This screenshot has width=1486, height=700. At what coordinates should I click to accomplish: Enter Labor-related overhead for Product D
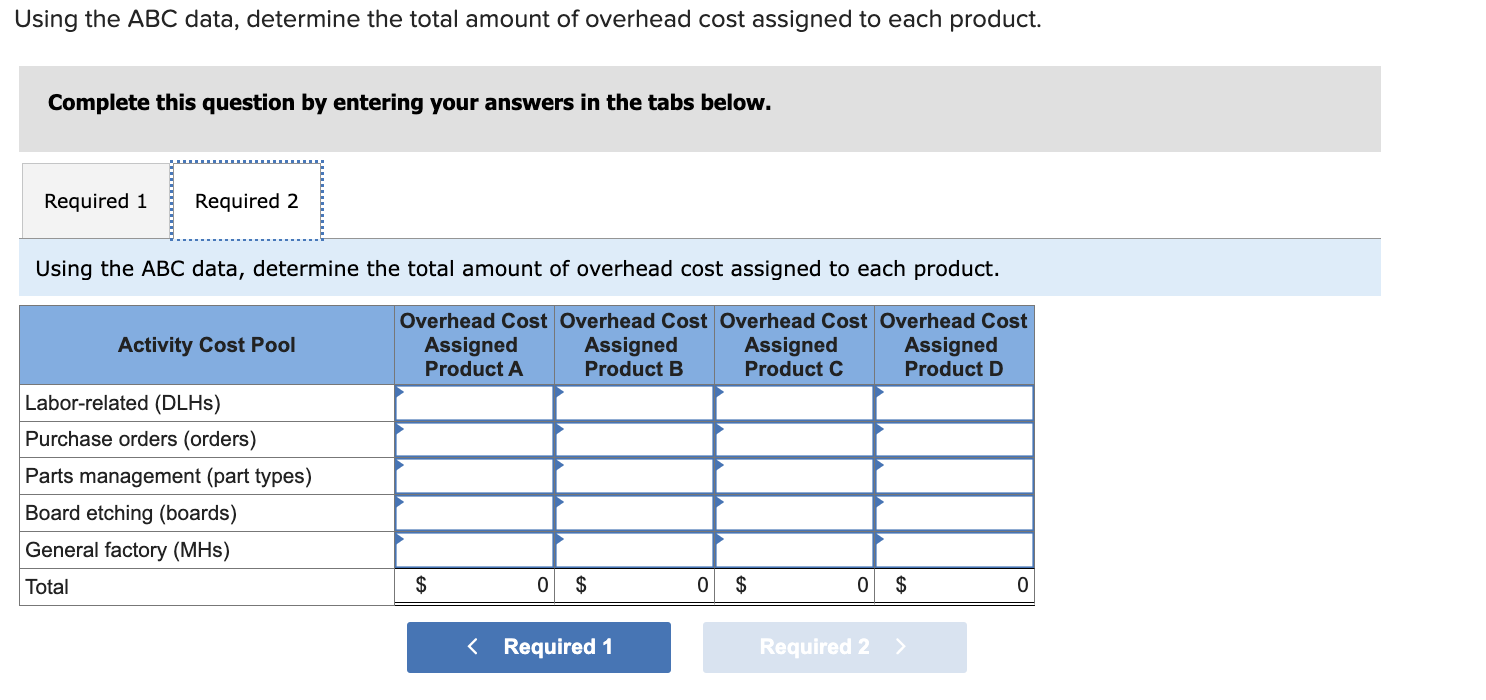[x=954, y=402]
